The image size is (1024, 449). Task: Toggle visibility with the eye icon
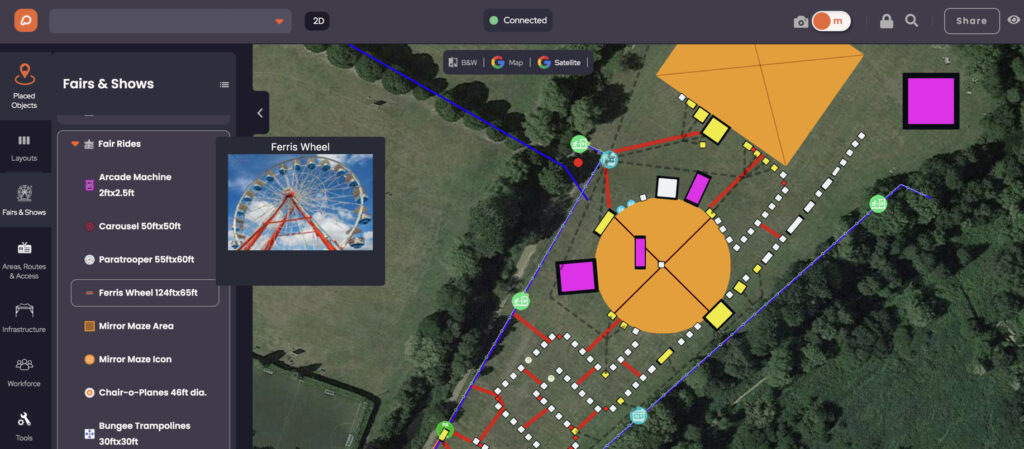(x=1014, y=20)
